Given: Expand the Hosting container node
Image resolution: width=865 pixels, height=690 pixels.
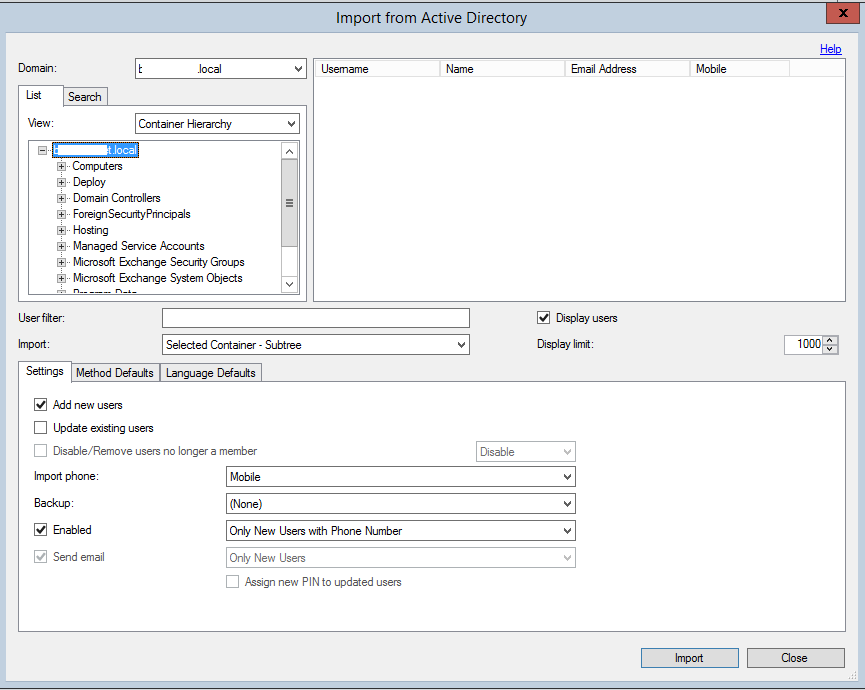Looking at the screenshot, I should [x=62, y=230].
